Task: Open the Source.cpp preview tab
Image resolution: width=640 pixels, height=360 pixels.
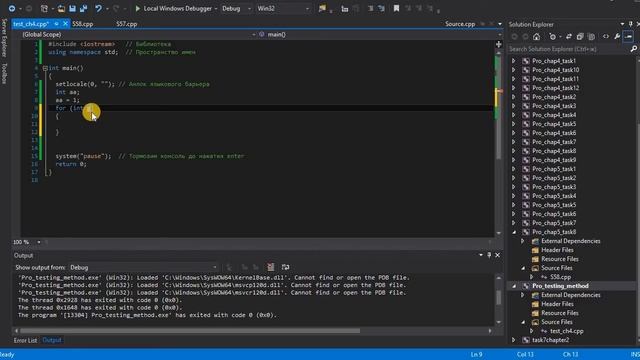Action: pyautogui.click(x=460, y=24)
